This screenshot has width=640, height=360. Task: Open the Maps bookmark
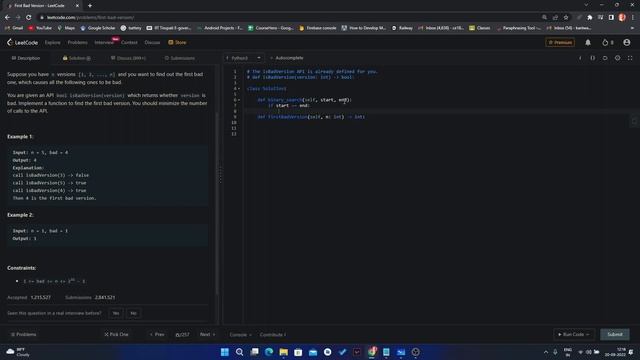coord(66,28)
